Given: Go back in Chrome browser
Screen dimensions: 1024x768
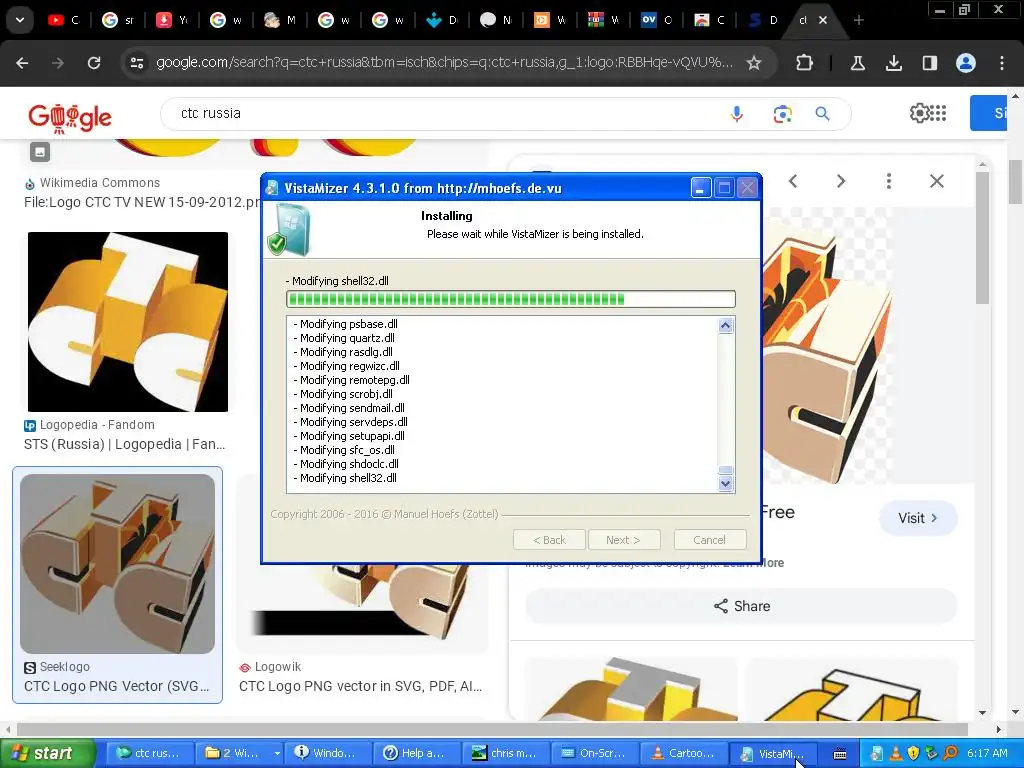Looking at the screenshot, I should click(x=22, y=63).
